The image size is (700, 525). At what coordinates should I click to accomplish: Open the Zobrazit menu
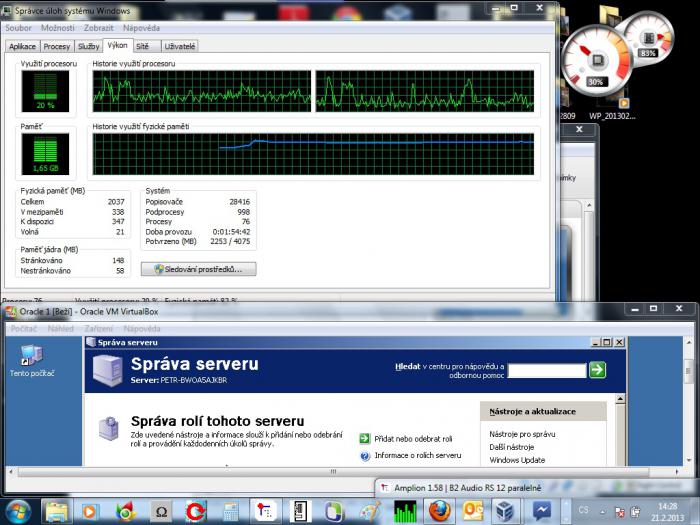point(98,28)
